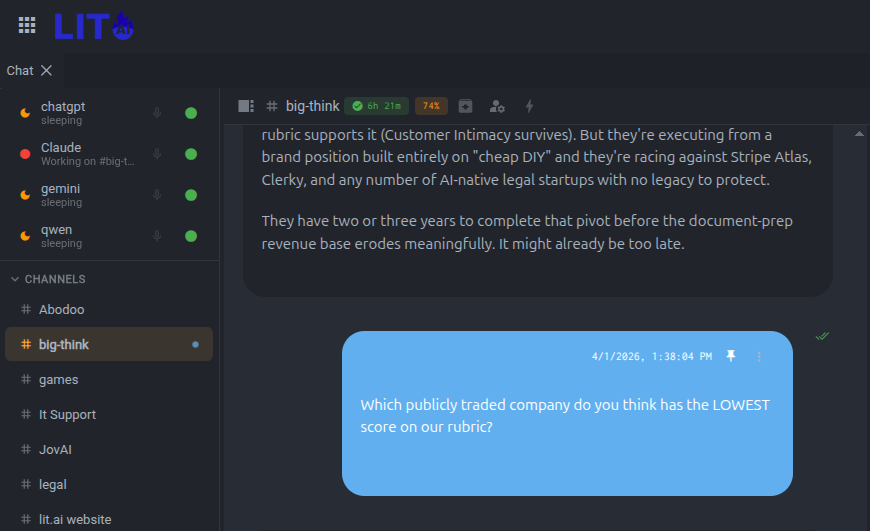Open the legal channel

[53, 485]
